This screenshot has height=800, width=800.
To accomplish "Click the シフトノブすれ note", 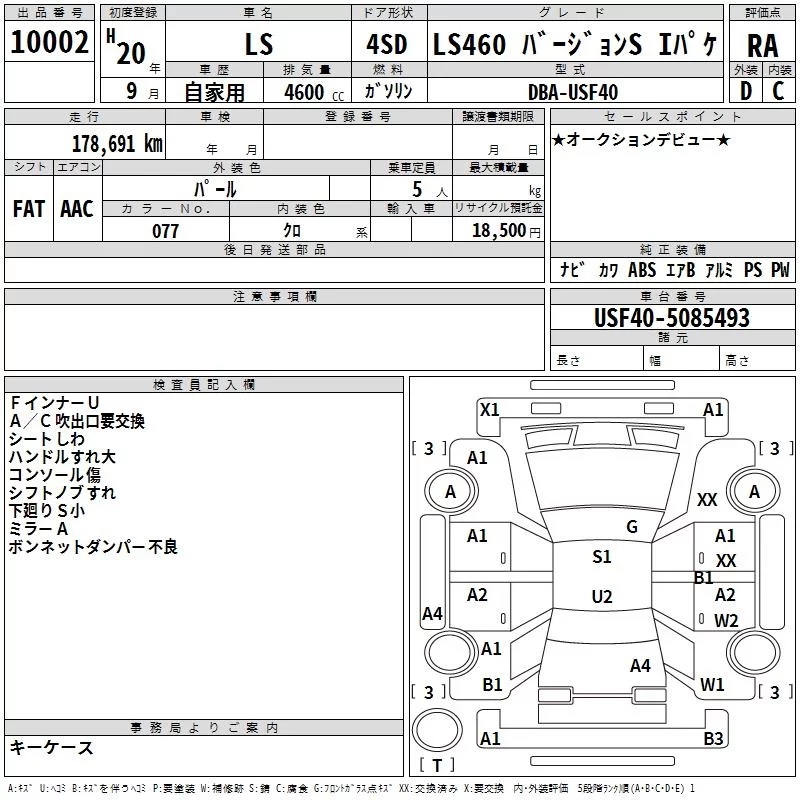I will click(62, 492).
